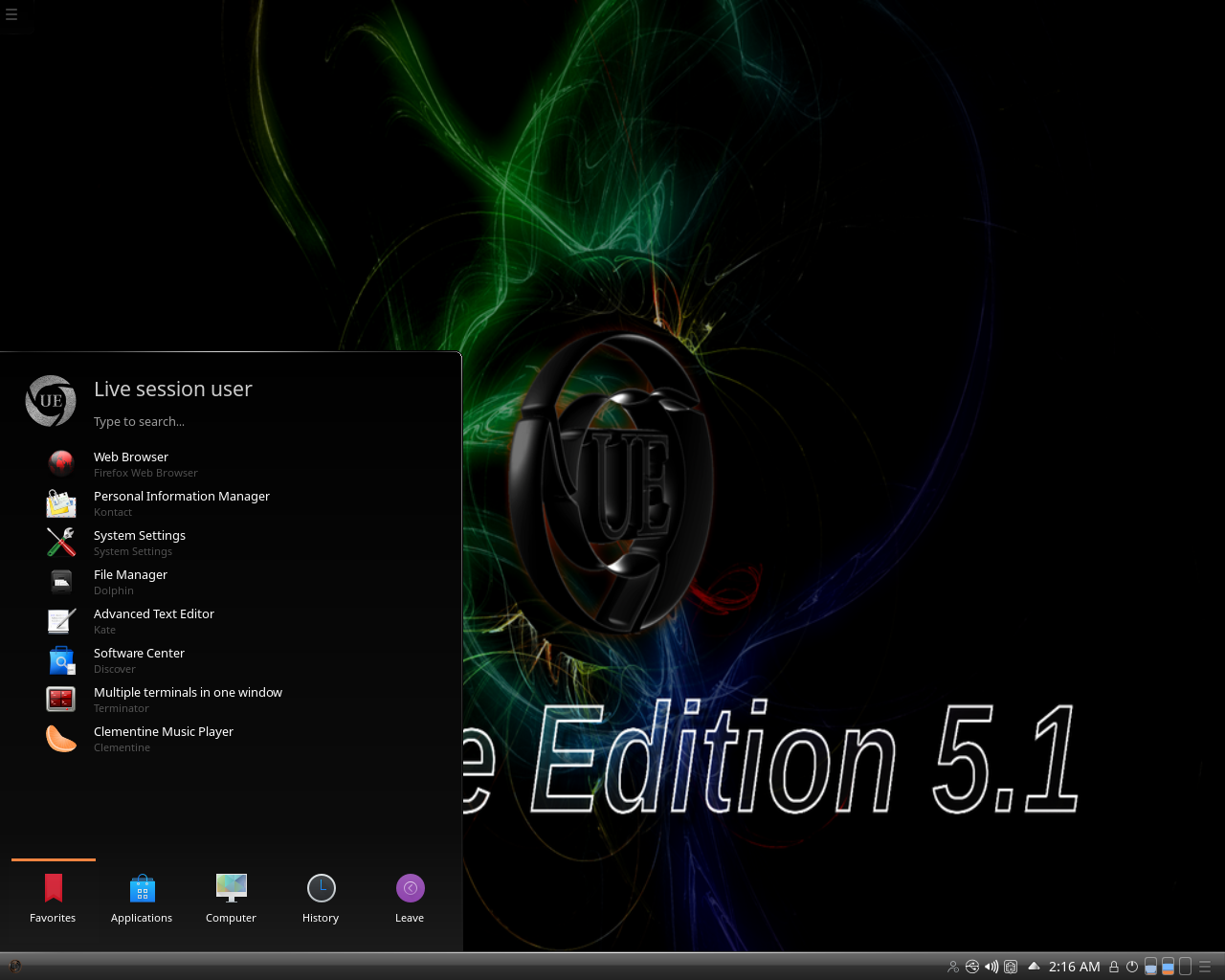Open the Leave tab
Image resolution: width=1225 pixels, height=980 pixels.
pos(410,900)
